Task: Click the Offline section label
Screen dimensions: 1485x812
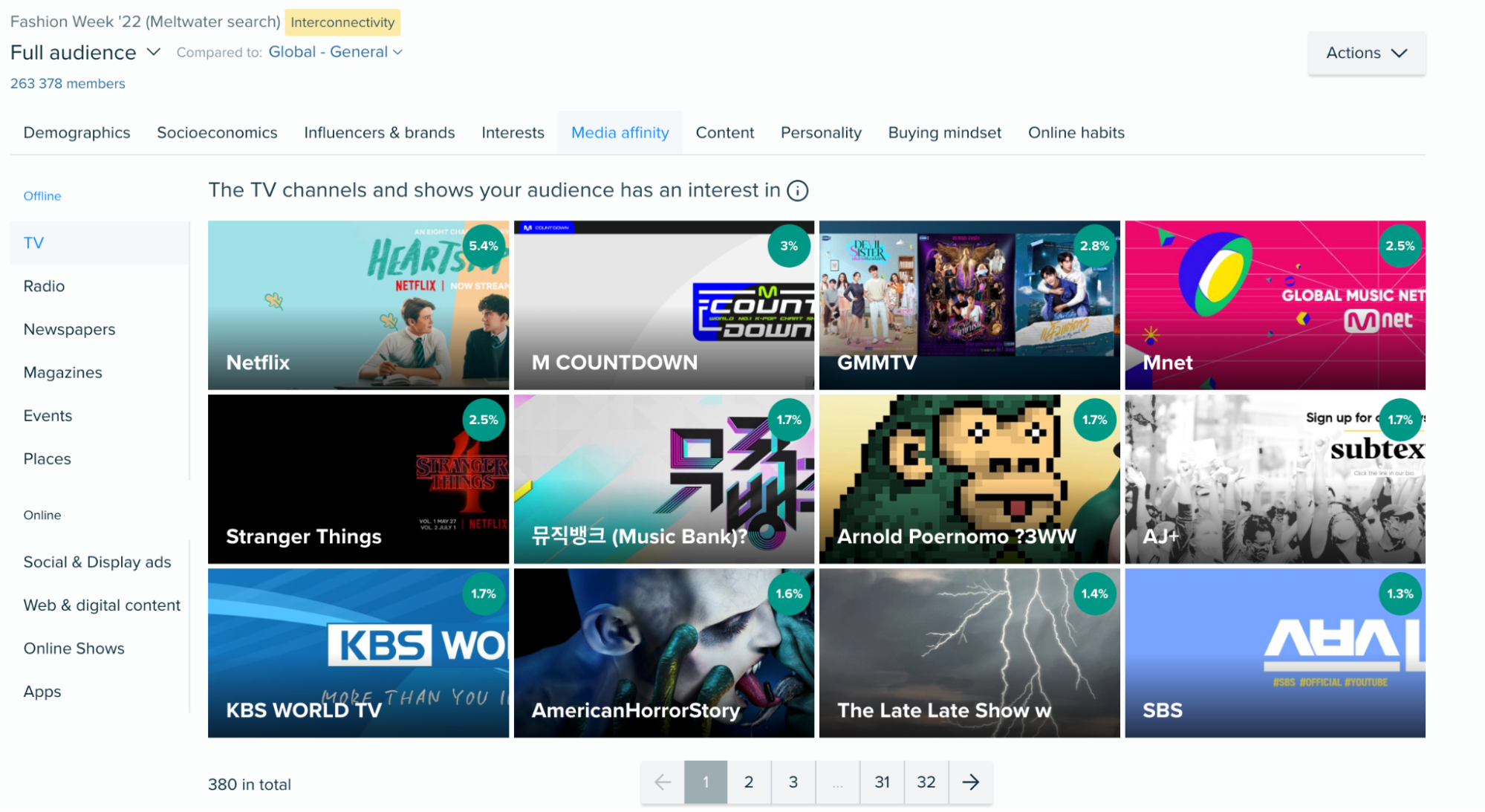Action: coord(42,196)
